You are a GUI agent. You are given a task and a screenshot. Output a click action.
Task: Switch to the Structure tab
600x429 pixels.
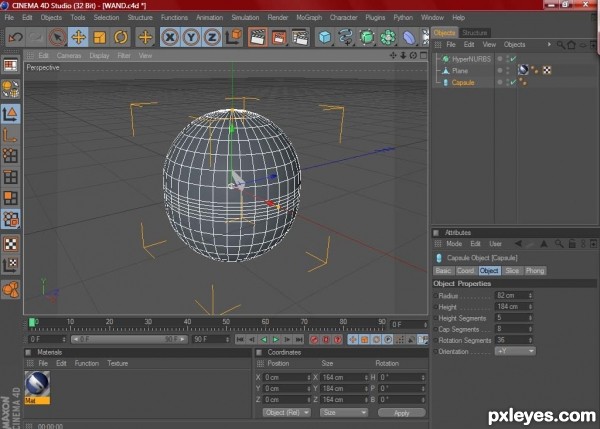pos(474,33)
